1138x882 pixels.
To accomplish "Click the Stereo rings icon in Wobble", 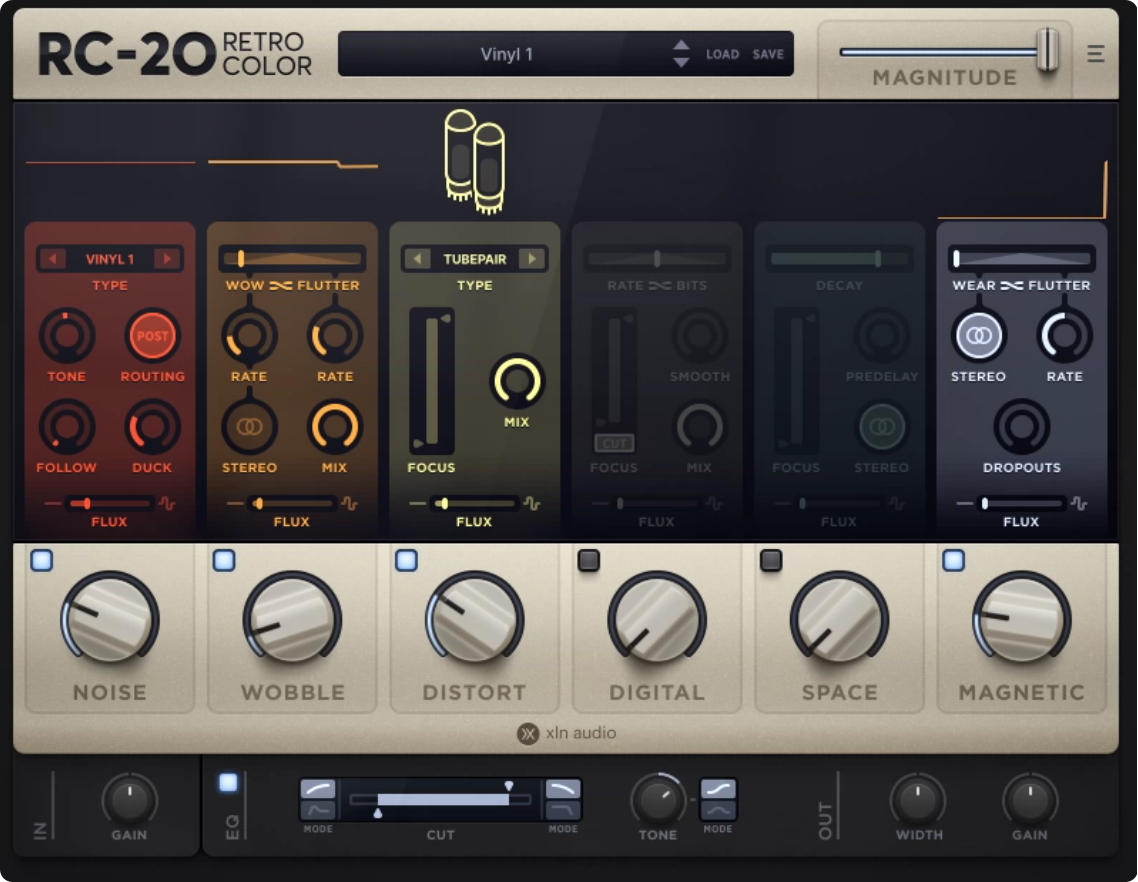I will tap(249, 427).
